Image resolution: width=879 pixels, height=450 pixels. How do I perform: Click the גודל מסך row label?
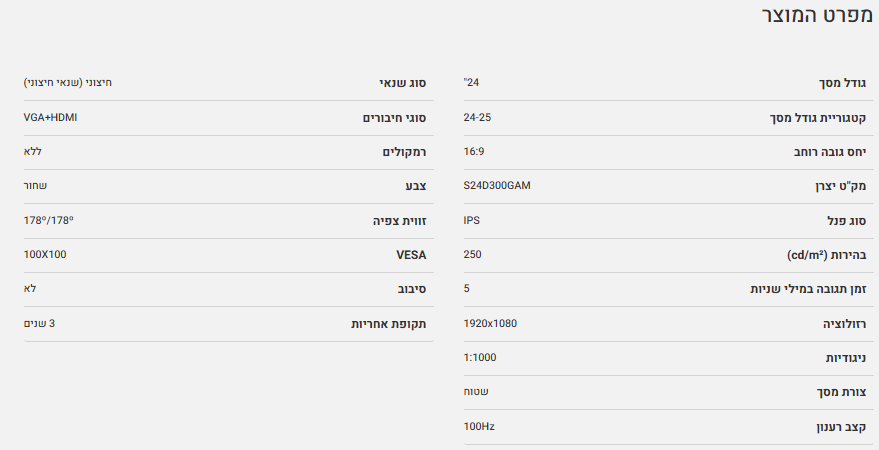(x=838, y=83)
